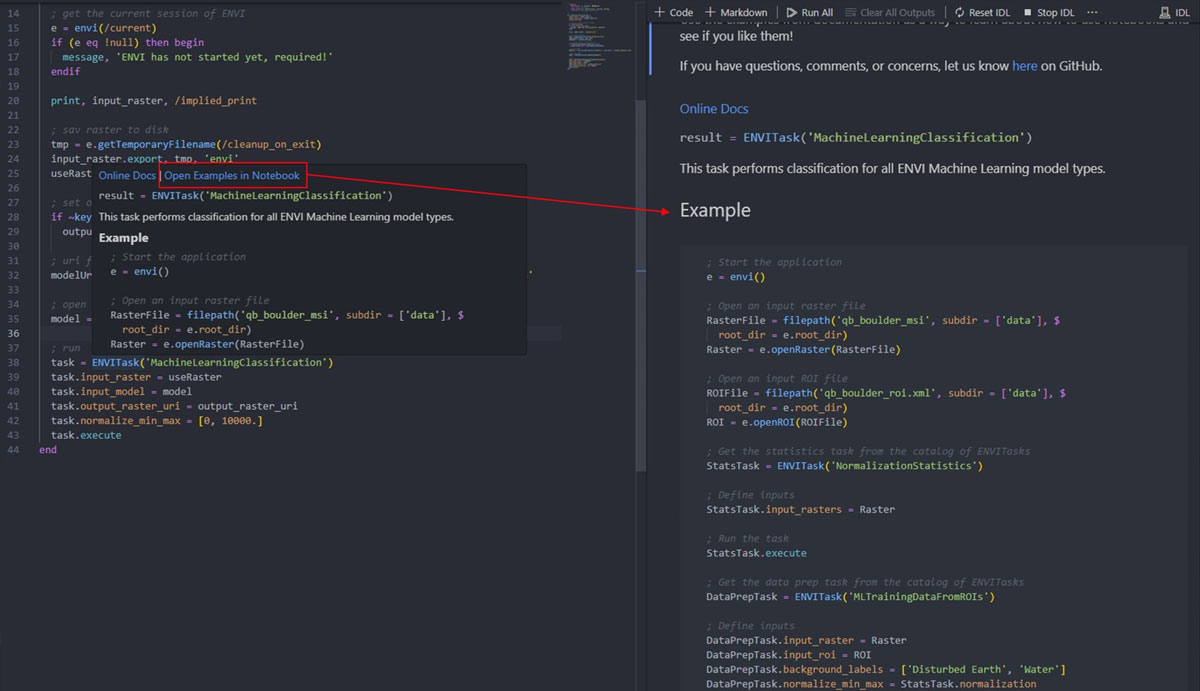Click the ENVITask result line in hover popup

[245, 196]
